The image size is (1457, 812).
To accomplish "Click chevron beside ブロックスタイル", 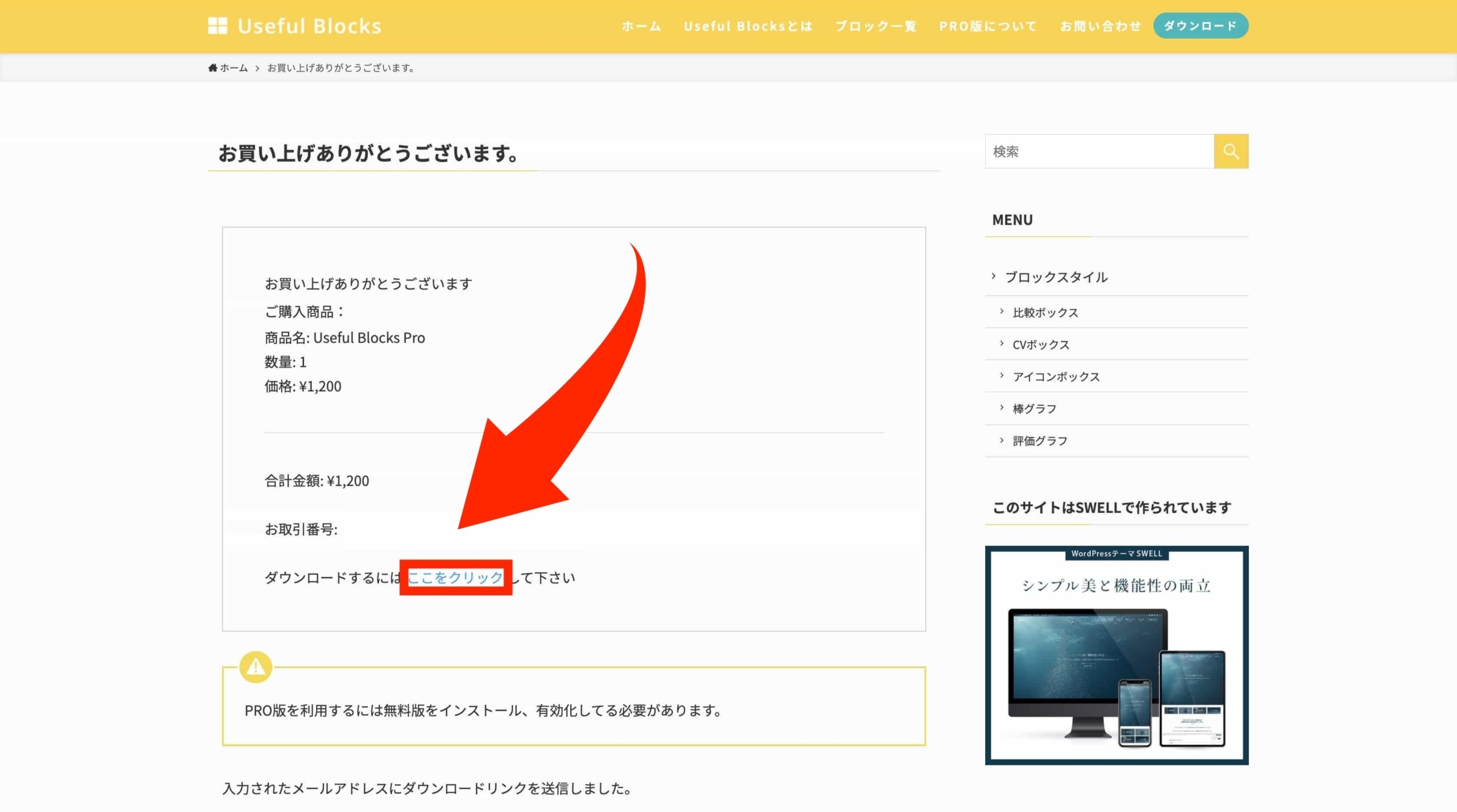I will [x=994, y=276].
